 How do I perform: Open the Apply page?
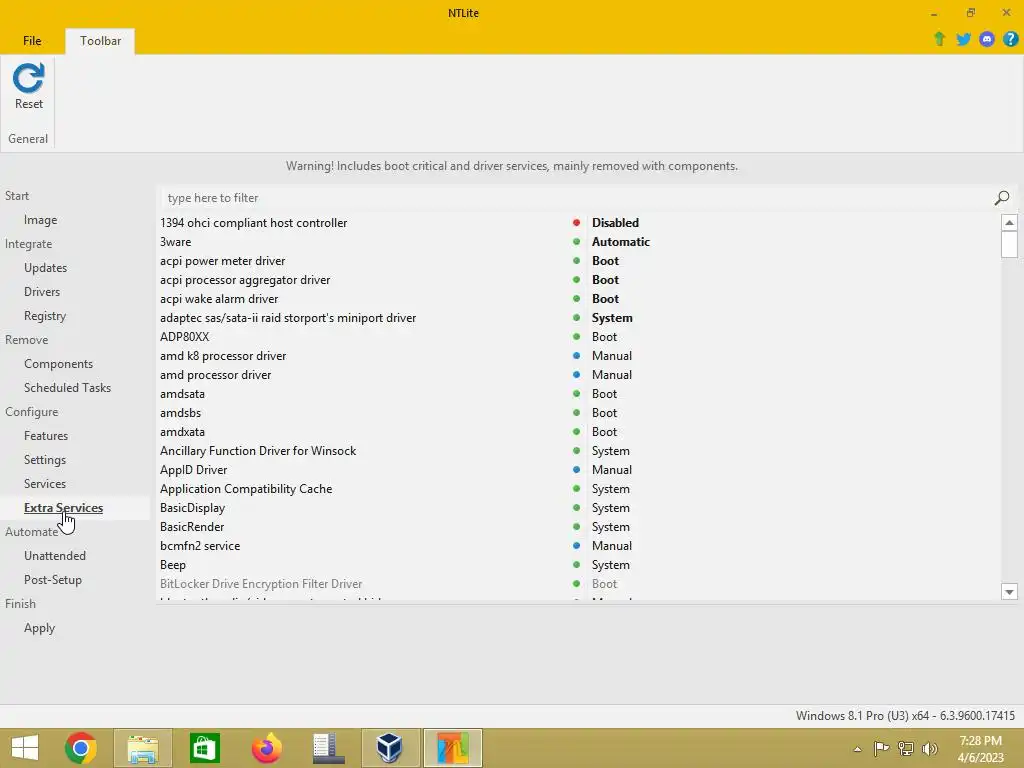point(39,628)
